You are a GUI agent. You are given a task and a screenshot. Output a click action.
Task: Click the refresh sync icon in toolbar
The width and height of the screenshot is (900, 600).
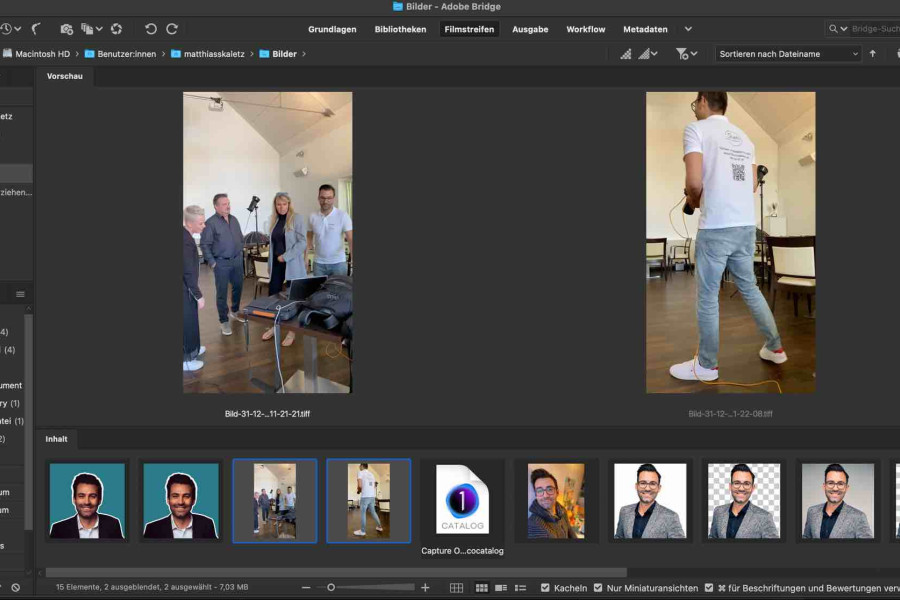tap(116, 29)
